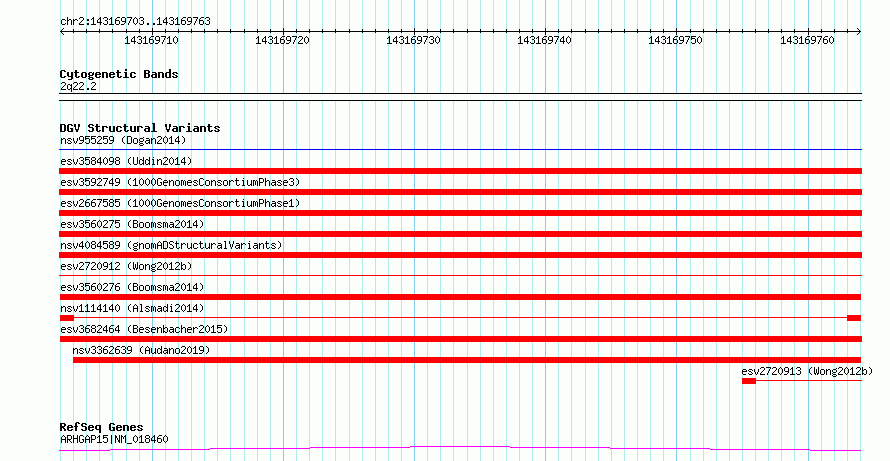Open esv3584098 (Uddin2014) variant label
The image size is (890, 461).
(x=126, y=161)
